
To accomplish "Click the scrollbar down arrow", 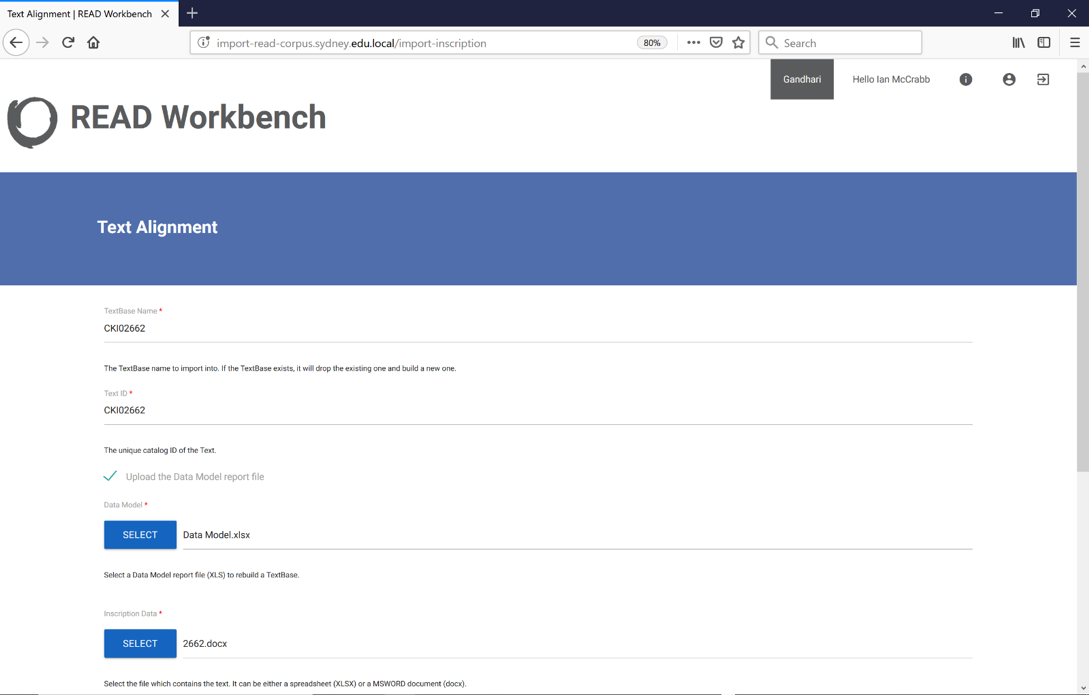I will (1083, 688).
